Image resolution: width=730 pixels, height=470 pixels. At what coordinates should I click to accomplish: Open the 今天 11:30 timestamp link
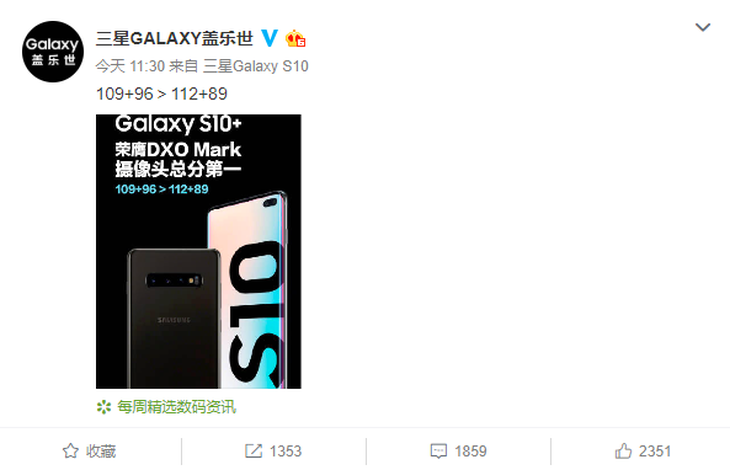tap(130, 66)
